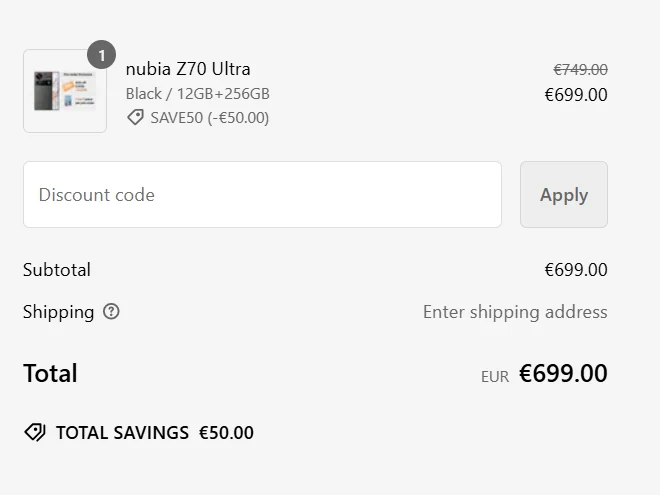Click the SAVE50 (-€50.00) discount label

coord(210,118)
